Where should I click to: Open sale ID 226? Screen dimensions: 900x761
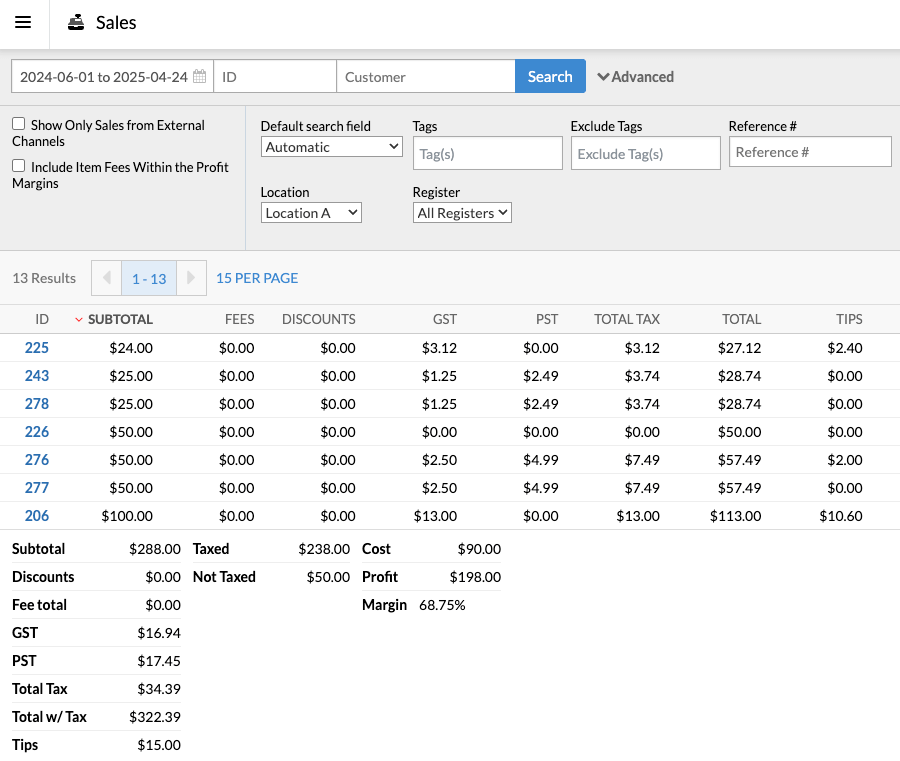(x=37, y=432)
